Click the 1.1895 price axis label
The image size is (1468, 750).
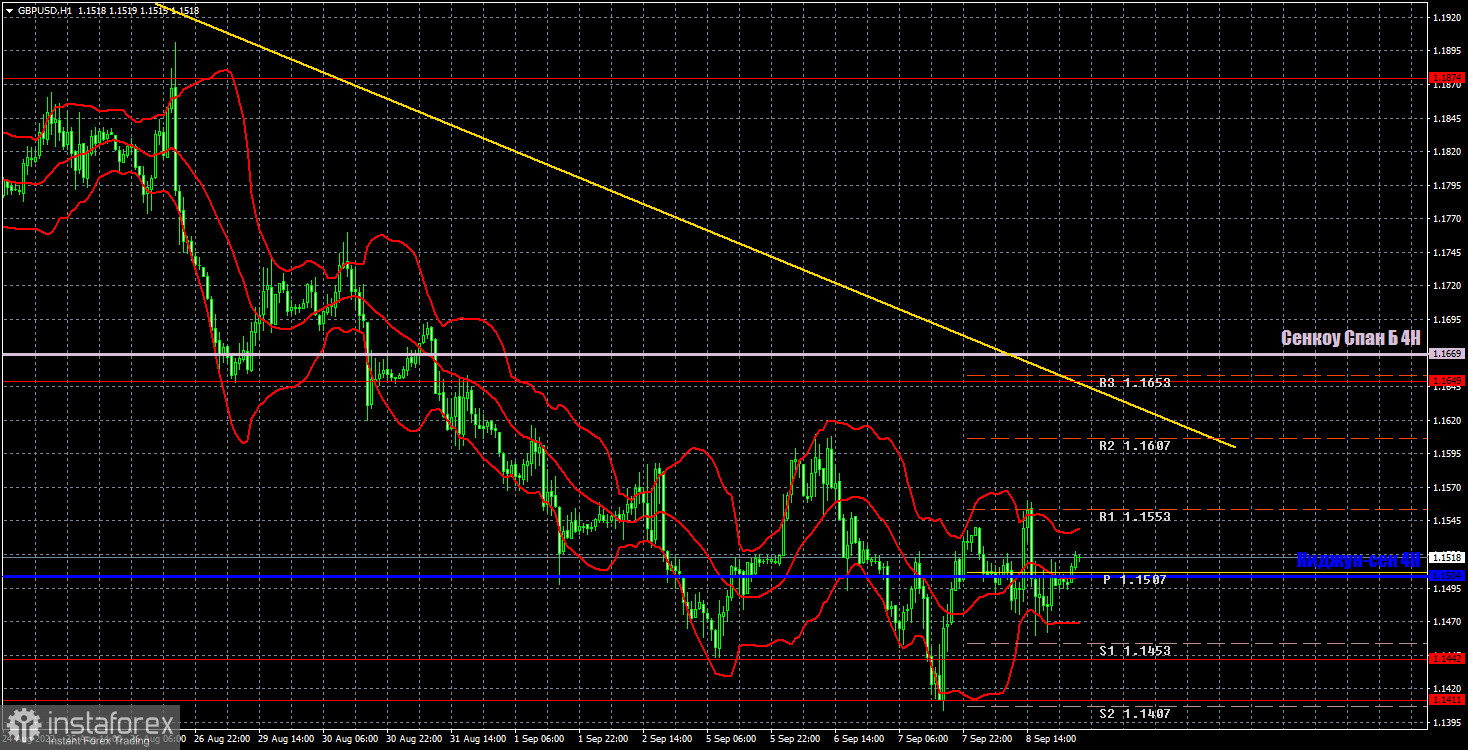[1446, 51]
